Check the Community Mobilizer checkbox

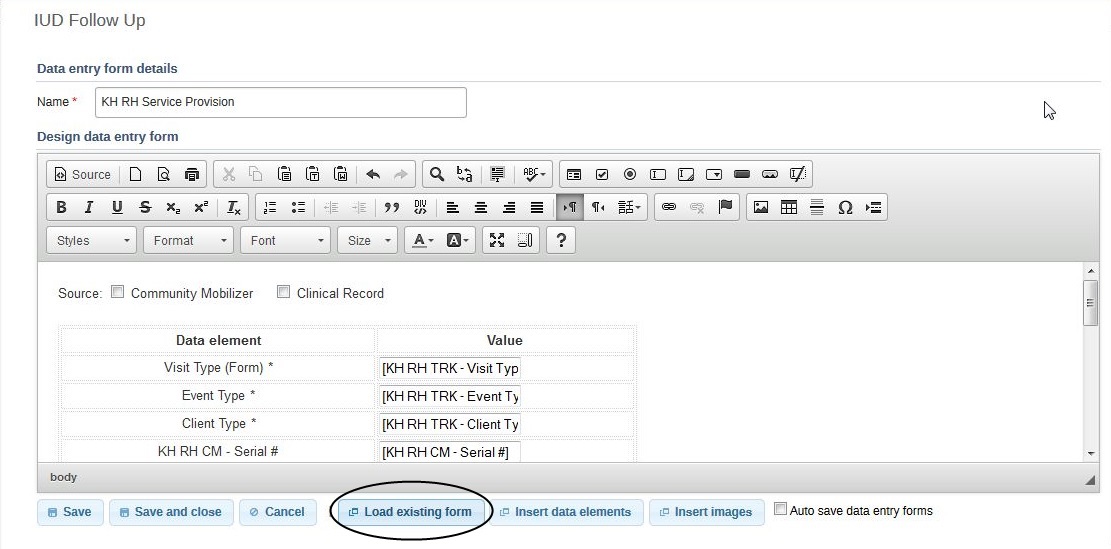(117, 293)
